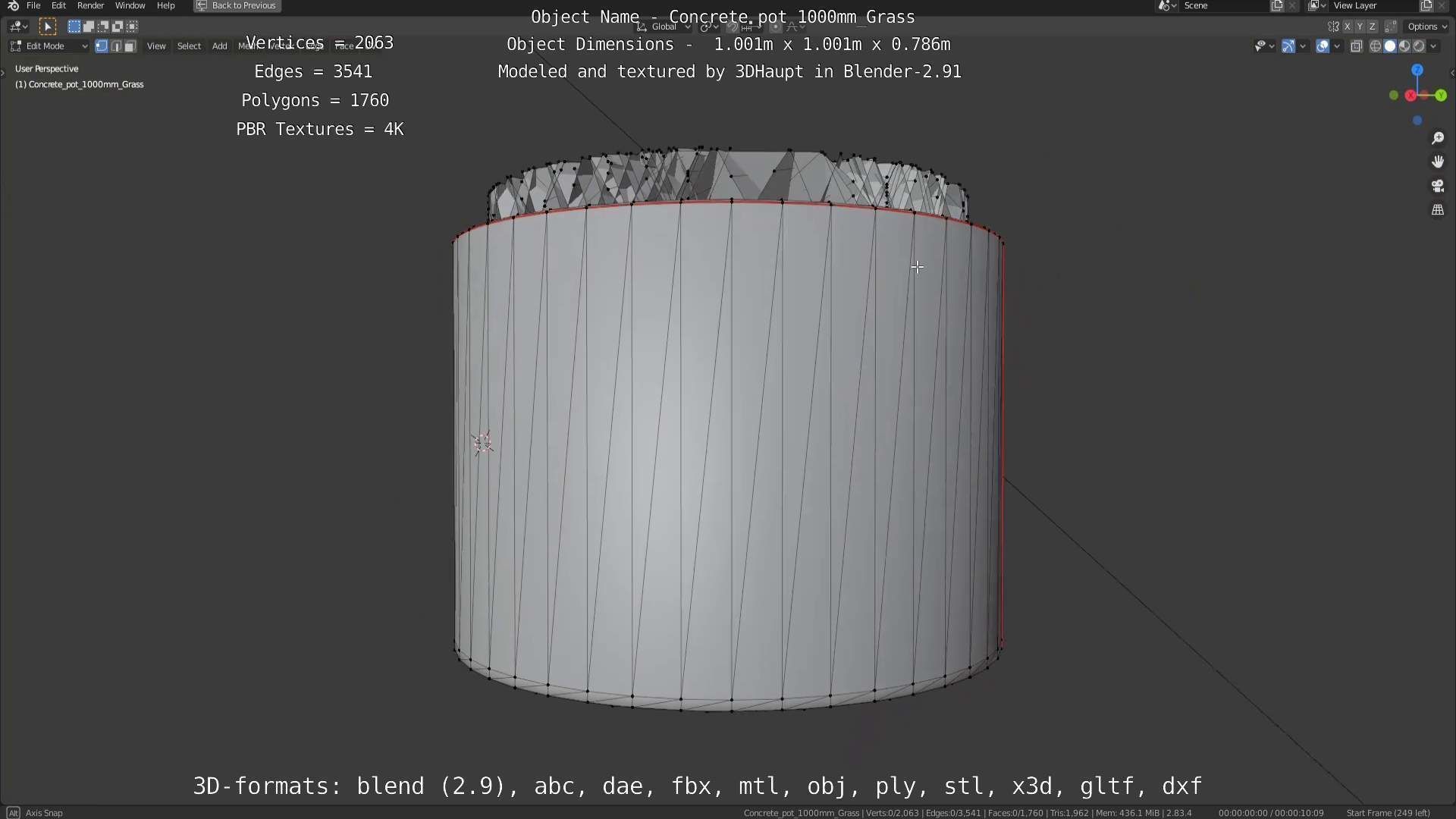
Task: Open selectability and visibility popover
Action: [1264, 46]
